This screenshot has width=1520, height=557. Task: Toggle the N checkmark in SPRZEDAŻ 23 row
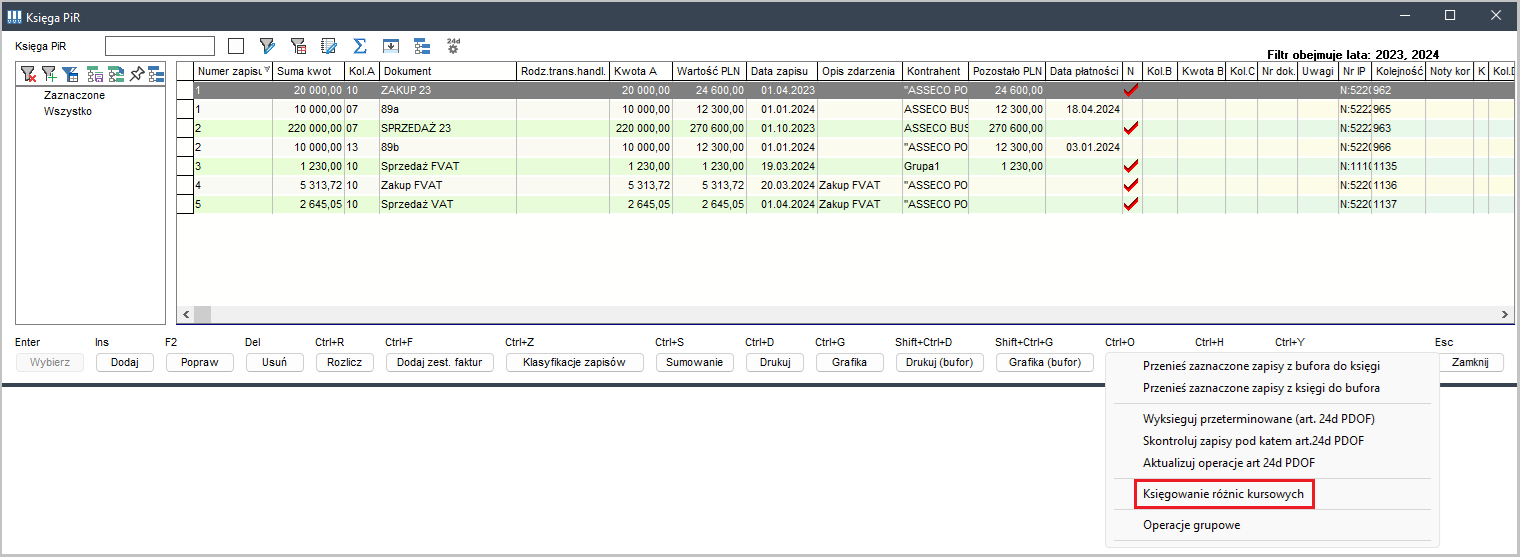(1131, 128)
